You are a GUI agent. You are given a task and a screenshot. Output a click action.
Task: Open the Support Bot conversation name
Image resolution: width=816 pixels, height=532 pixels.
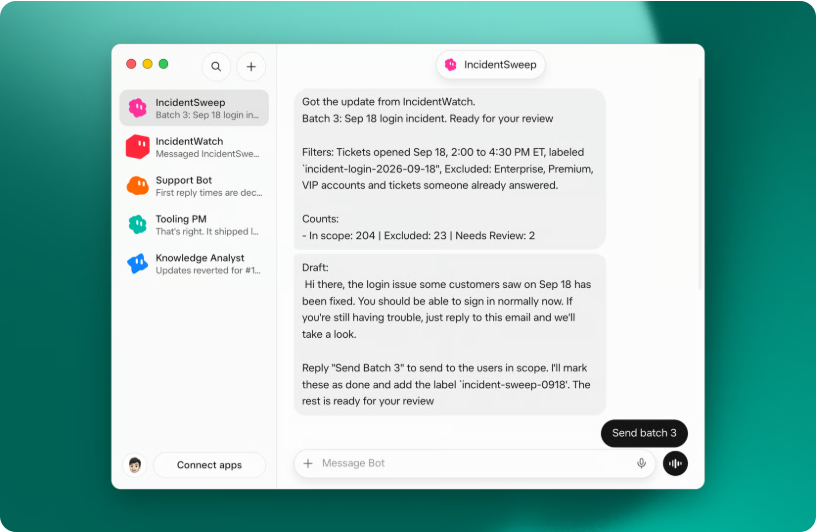184,180
